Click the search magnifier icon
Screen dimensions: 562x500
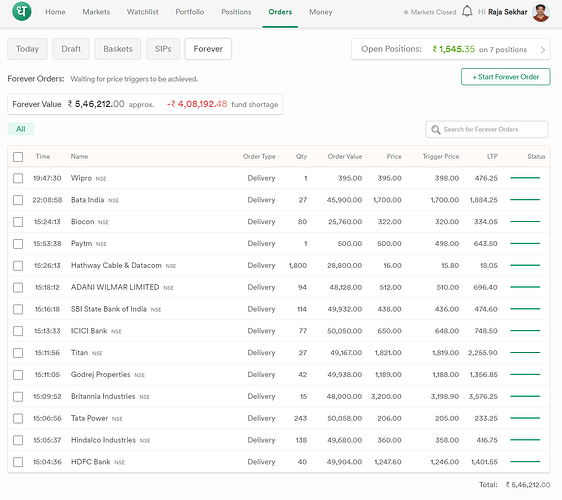435,129
